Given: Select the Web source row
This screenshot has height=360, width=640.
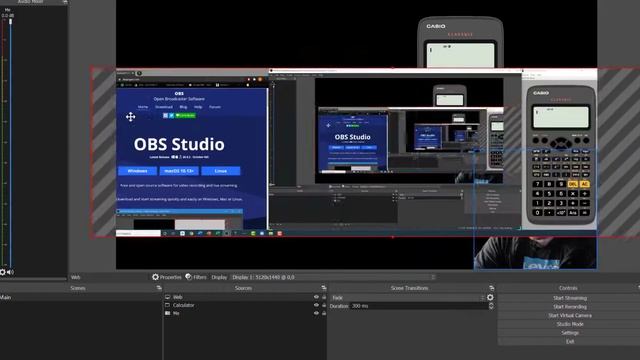Looking at the screenshot, I should pos(245,297).
